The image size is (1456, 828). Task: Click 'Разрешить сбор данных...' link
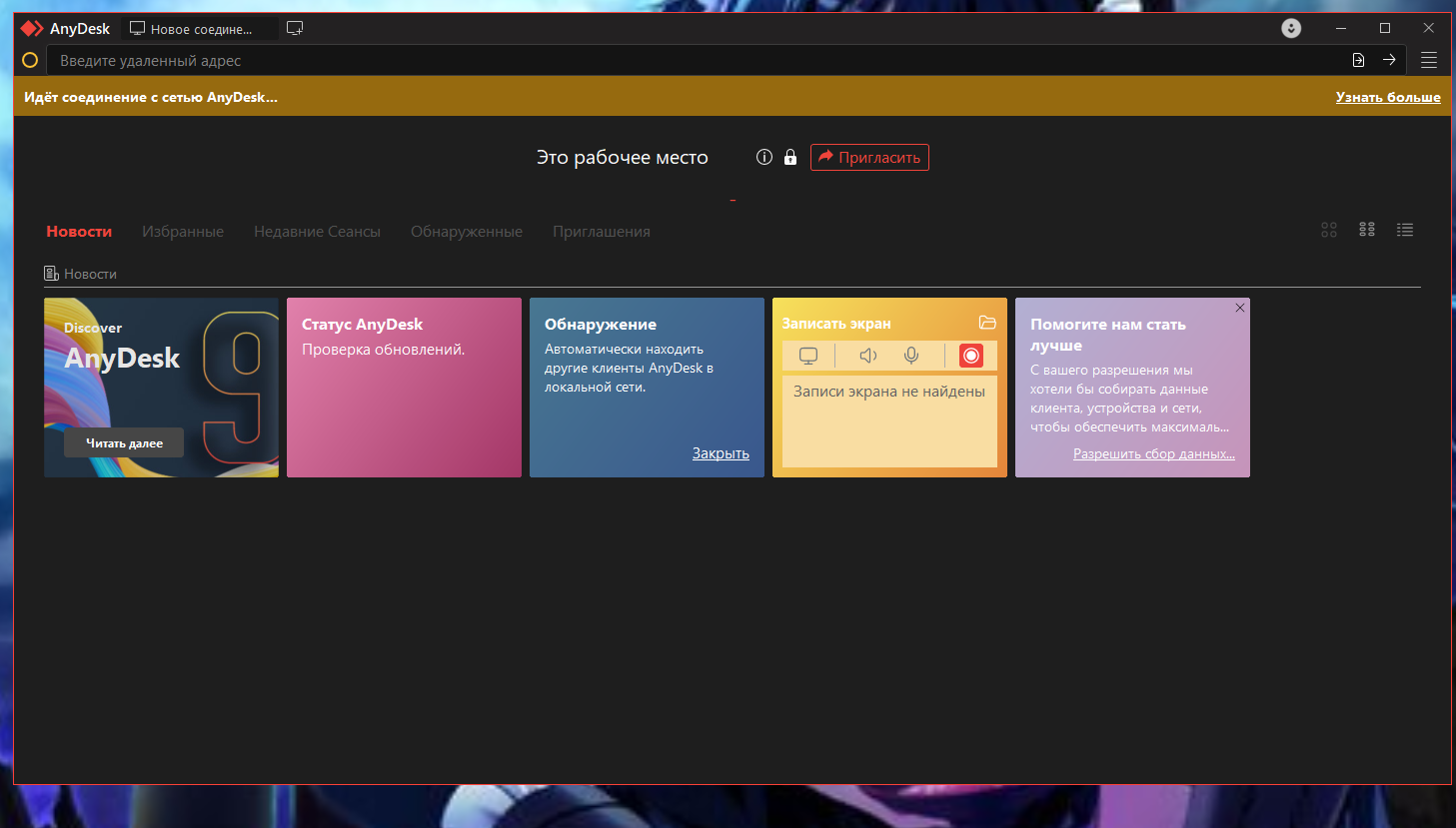tap(1154, 453)
